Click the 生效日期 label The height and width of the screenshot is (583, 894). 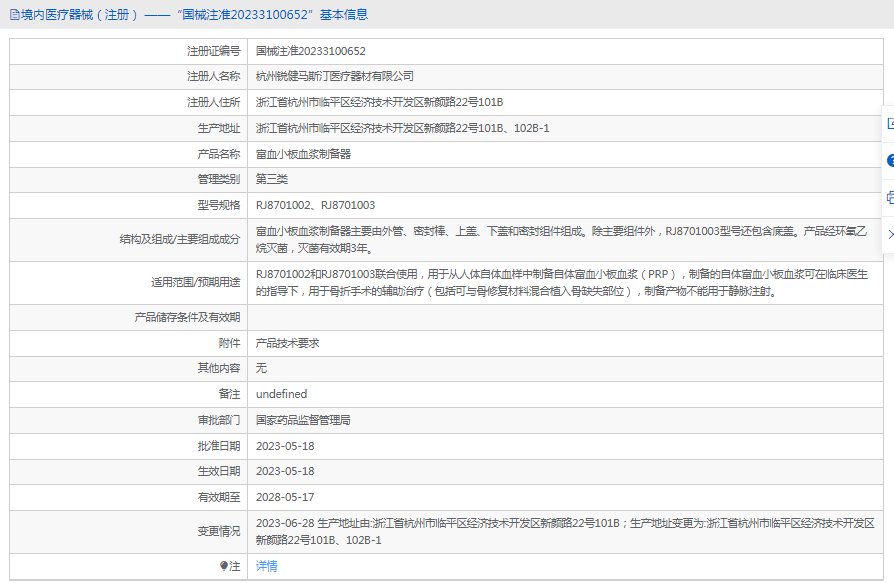pyautogui.click(x=219, y=471)
